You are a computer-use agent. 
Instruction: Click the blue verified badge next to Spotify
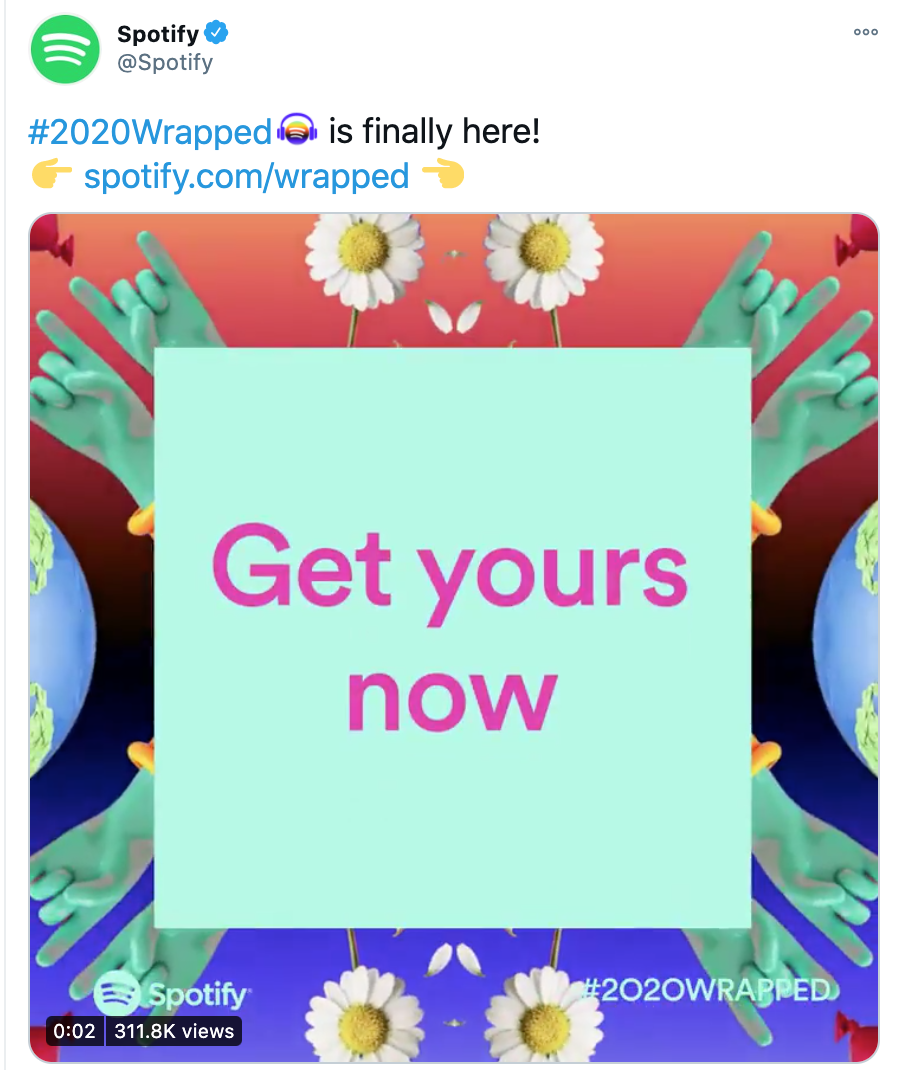coord(216,32)
